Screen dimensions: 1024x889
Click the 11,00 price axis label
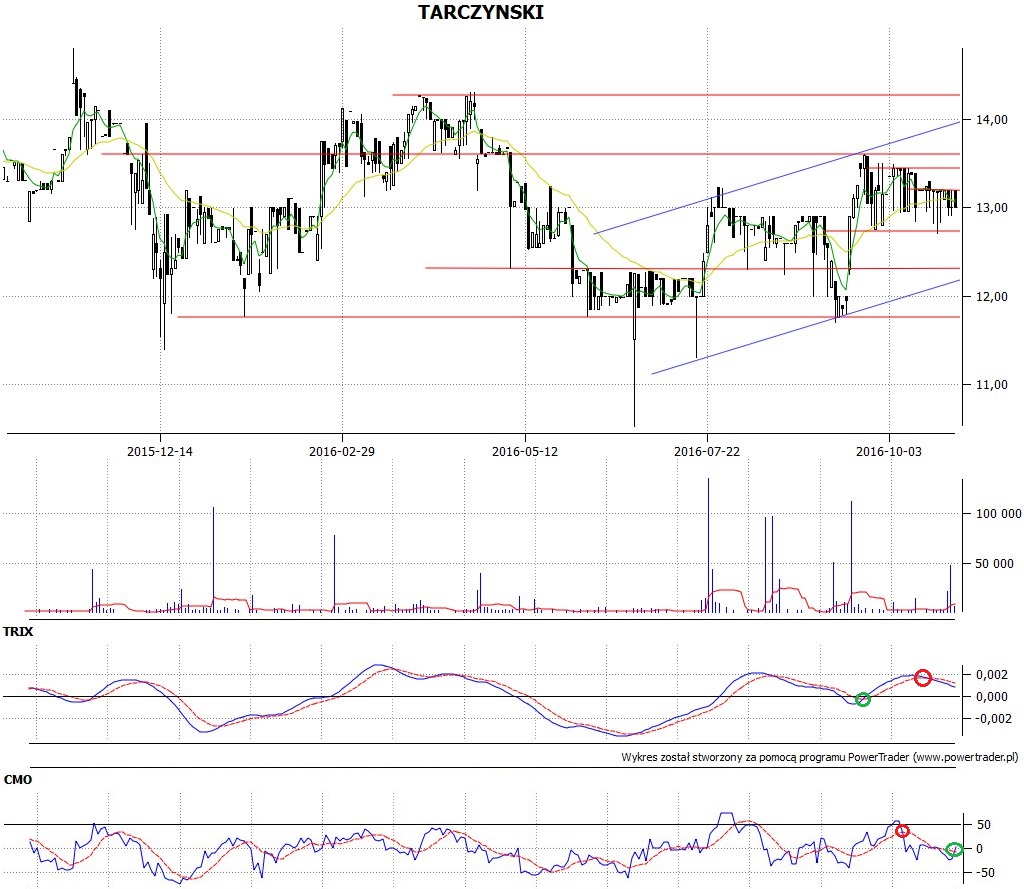(x=992, y=385)
